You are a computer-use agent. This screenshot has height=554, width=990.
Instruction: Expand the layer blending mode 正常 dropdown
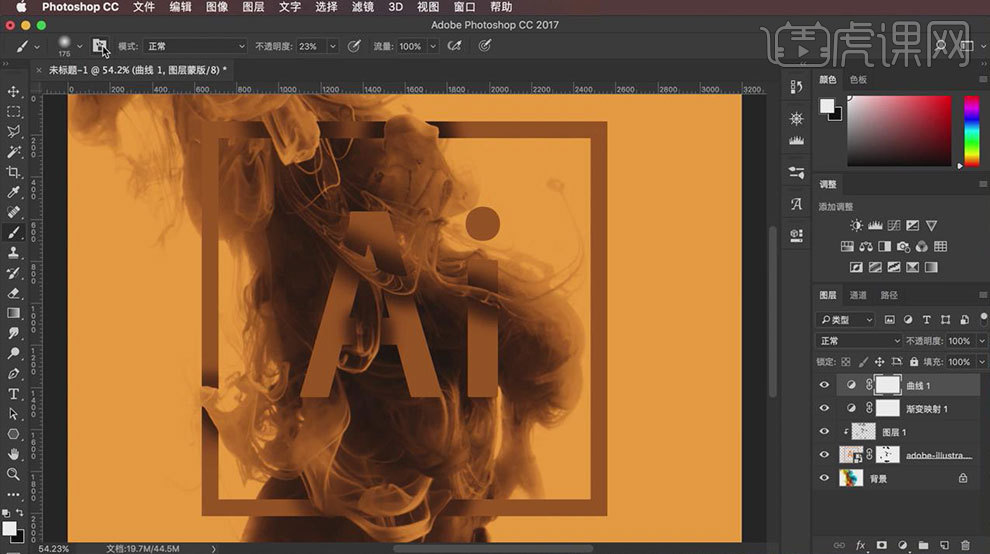(860, 341)
